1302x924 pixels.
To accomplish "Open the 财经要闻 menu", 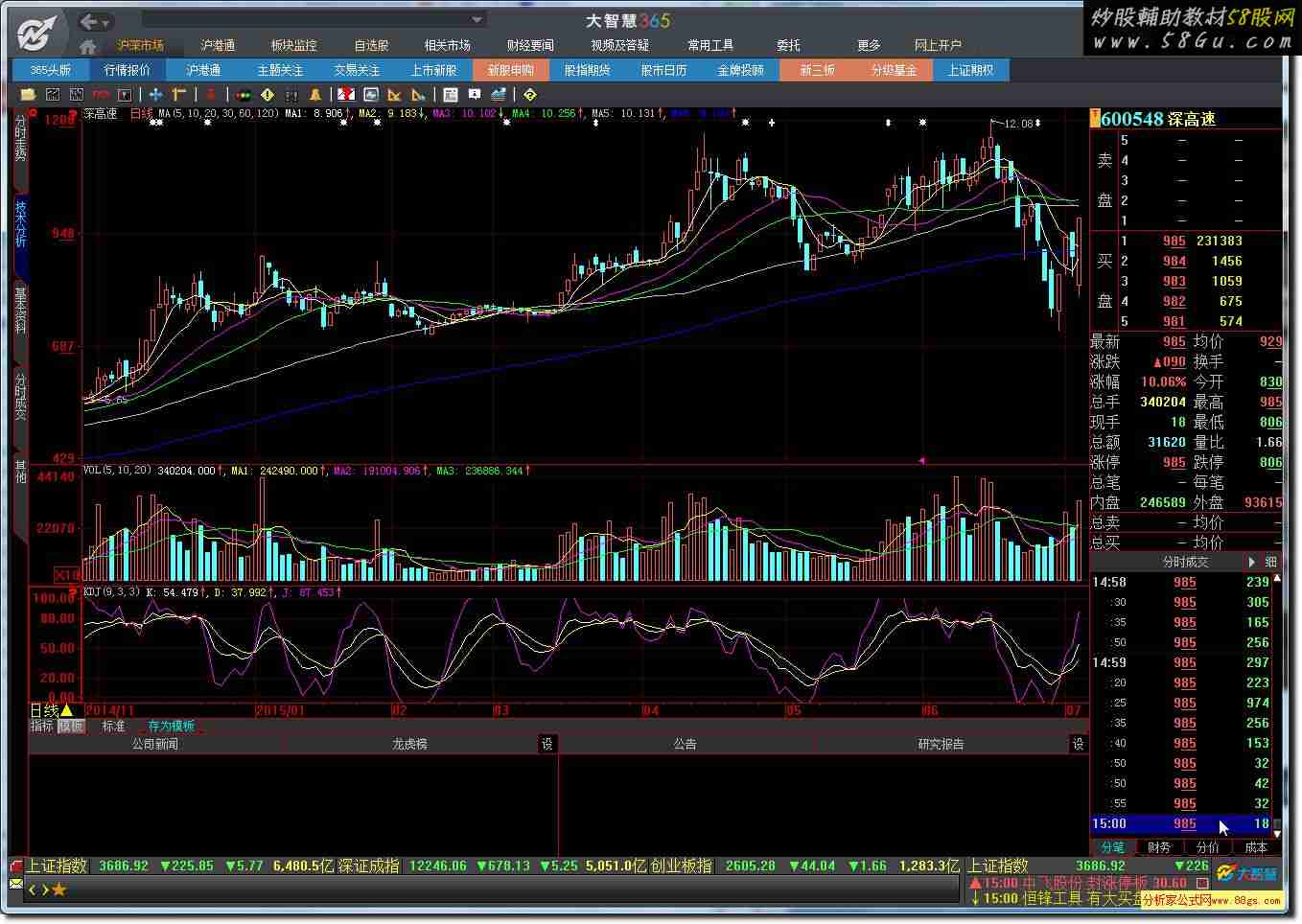I will [x=530, y=45].
